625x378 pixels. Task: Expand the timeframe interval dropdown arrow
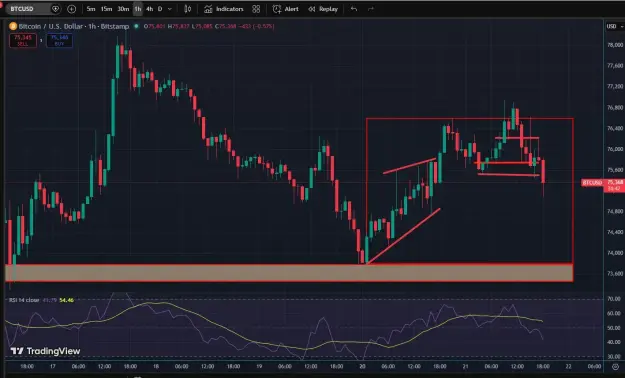(170, 9)
